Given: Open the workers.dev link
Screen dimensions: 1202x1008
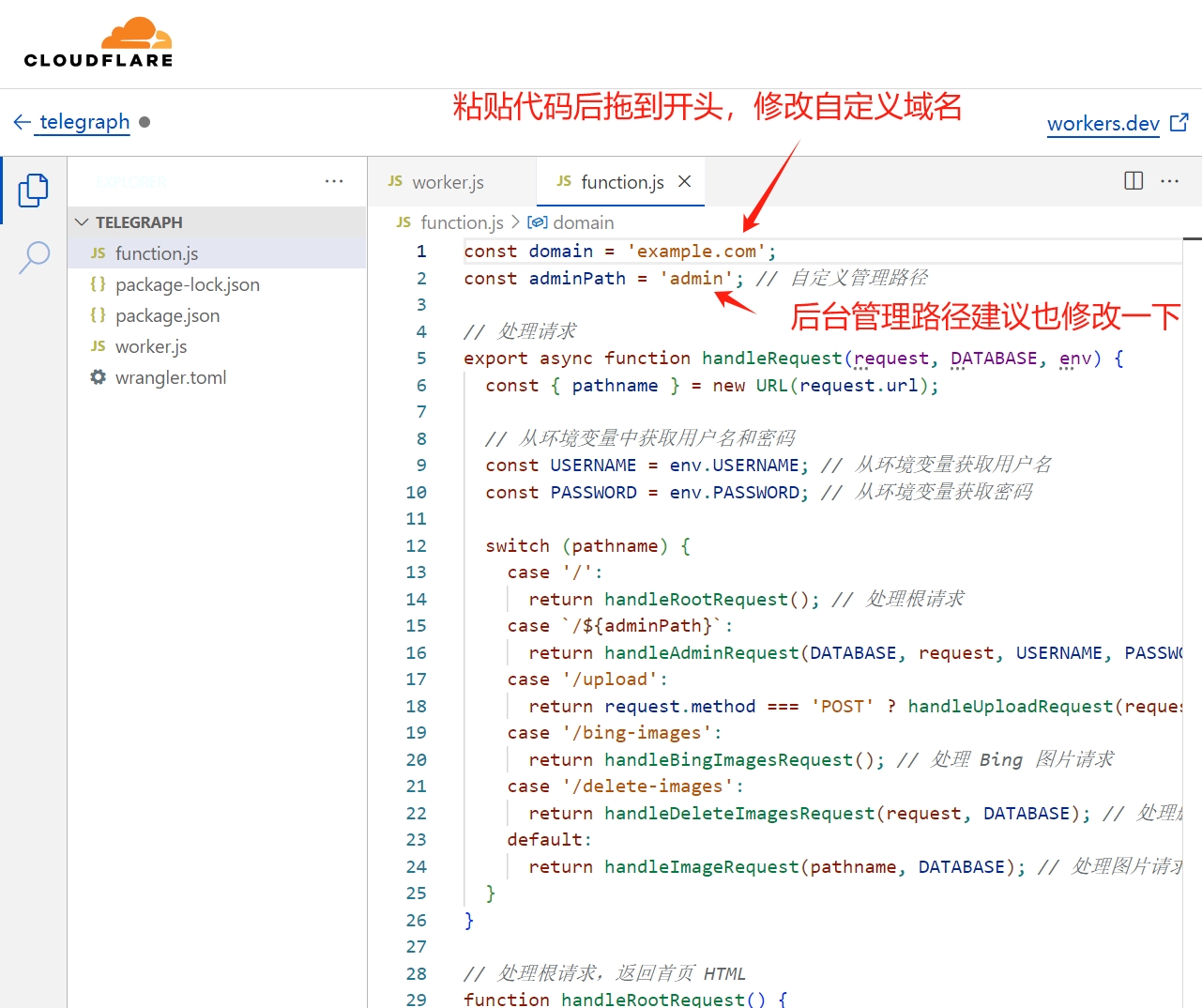Looking at the screenshot, I should [x=1103, y=123].
